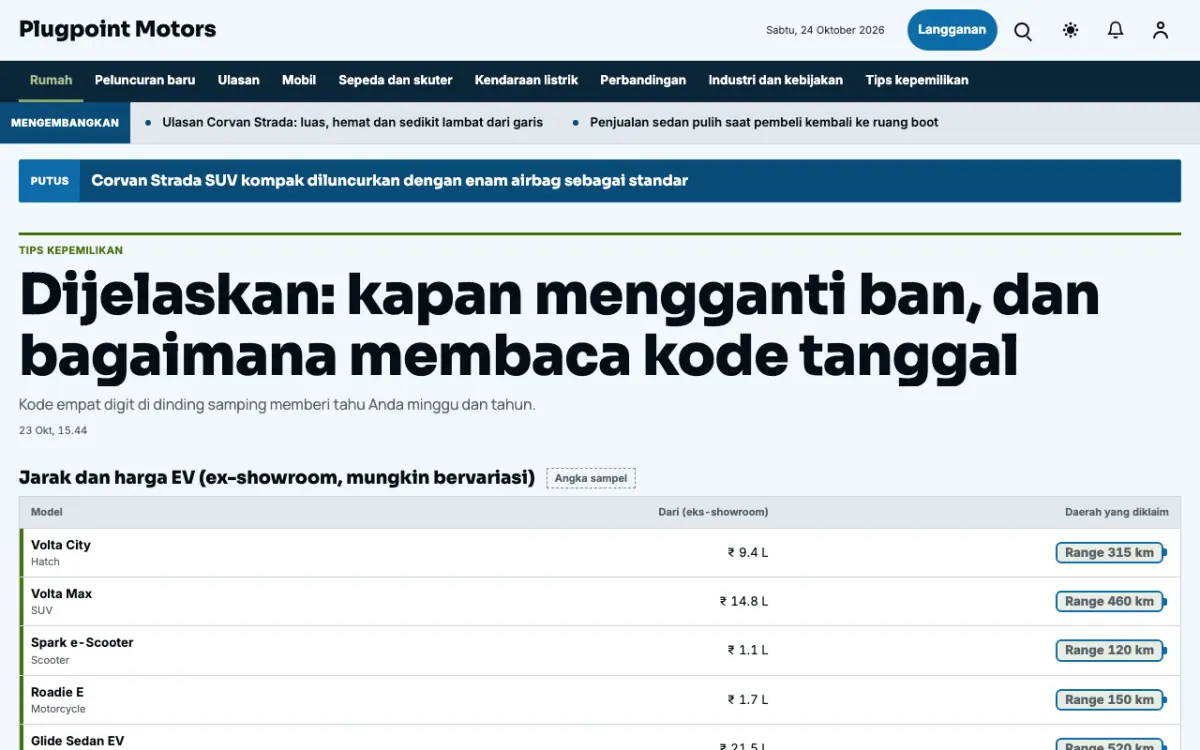Click the Range 150 km badge
The image size is (1200, 750).
tap(1109, 700)
